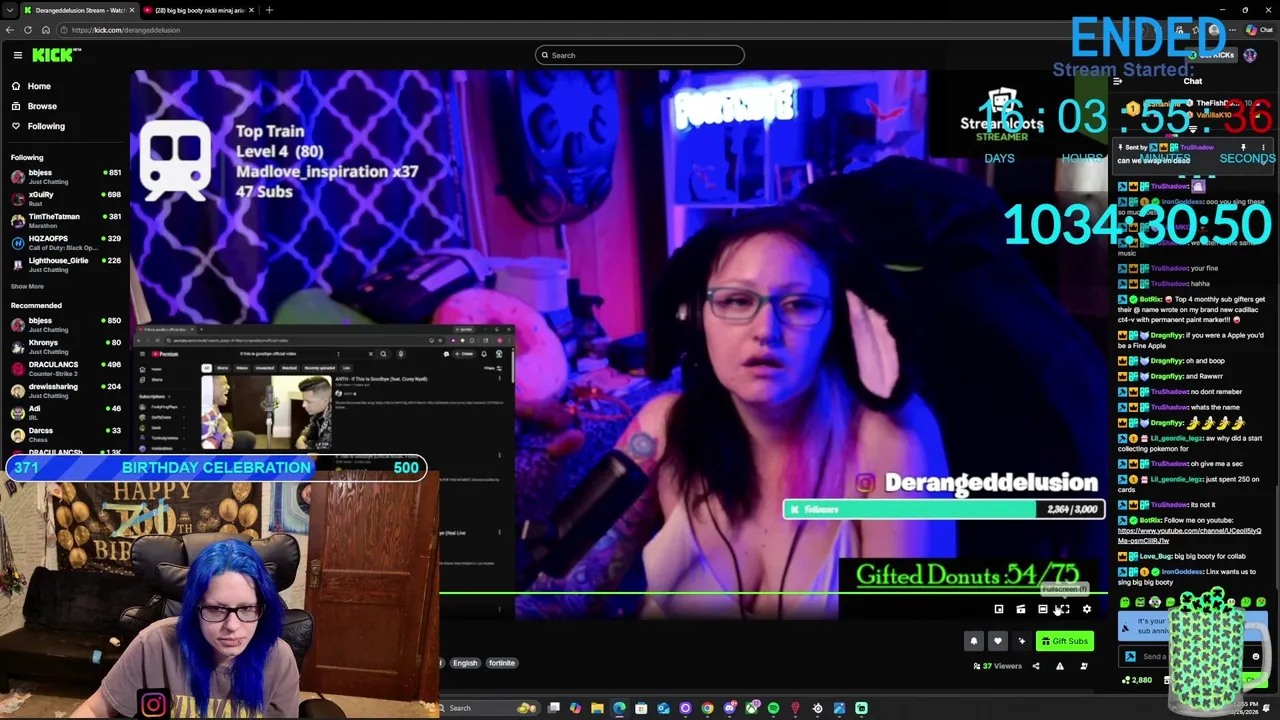Screen dimensions: 1280x720
Task: Toggle mini player in video controls
Action: pyautogui.click(x=999, y=609)
